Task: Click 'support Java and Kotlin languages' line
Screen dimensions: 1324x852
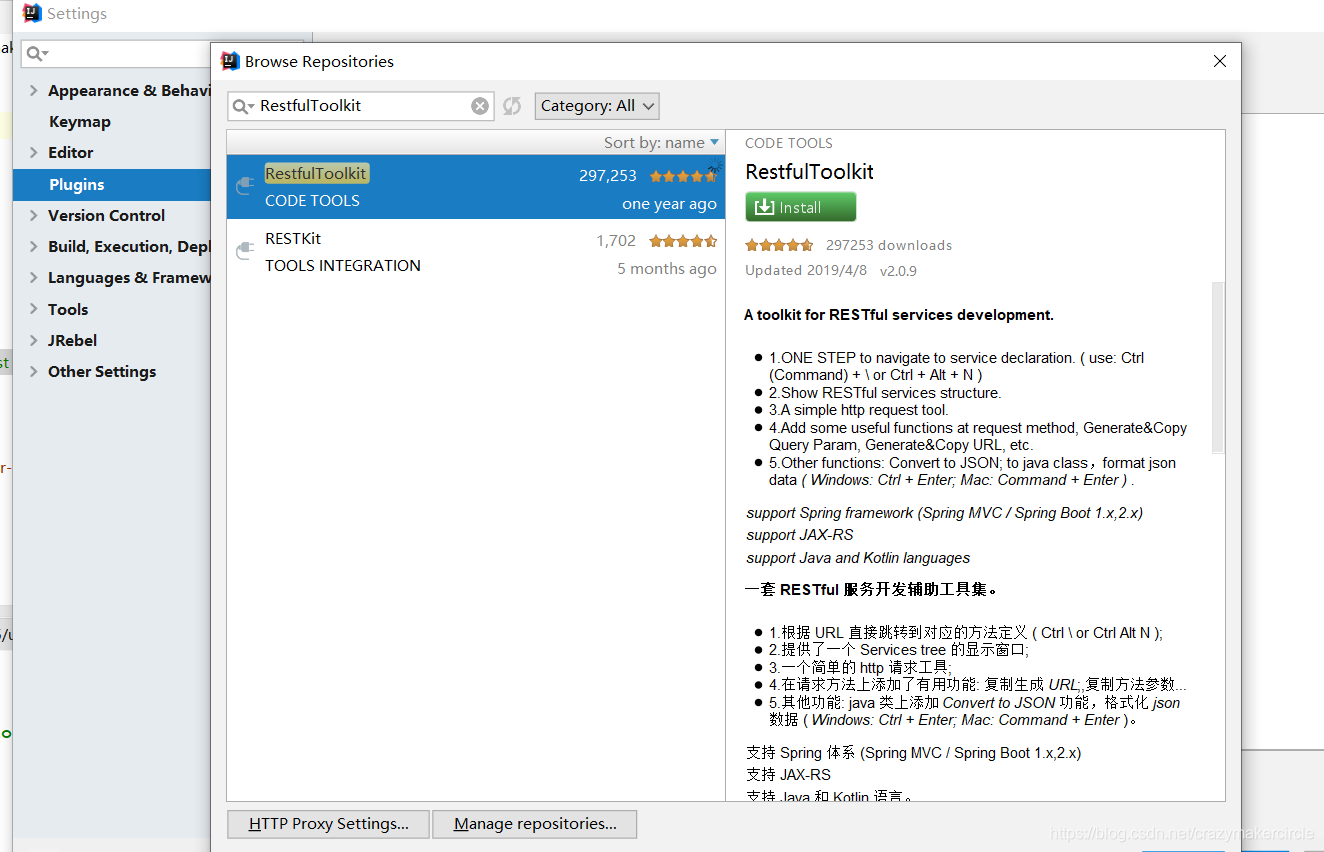Action: [858, 558]
